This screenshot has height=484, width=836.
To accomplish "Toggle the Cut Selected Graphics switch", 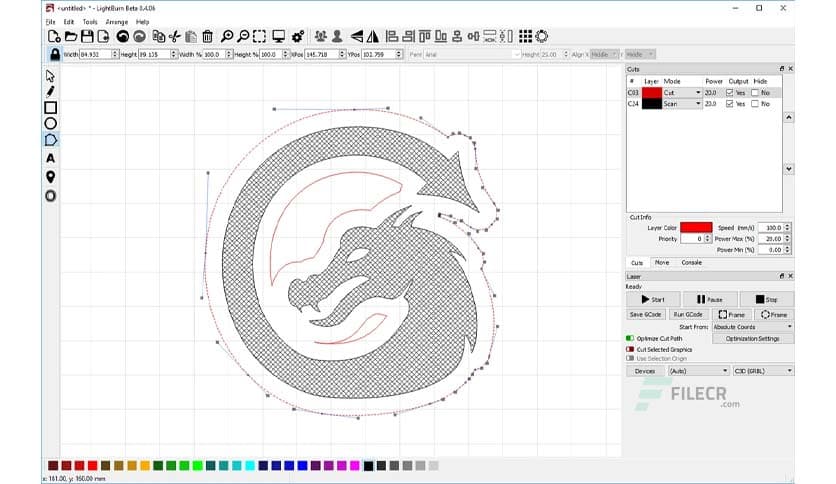I will (x=630, y=348).
